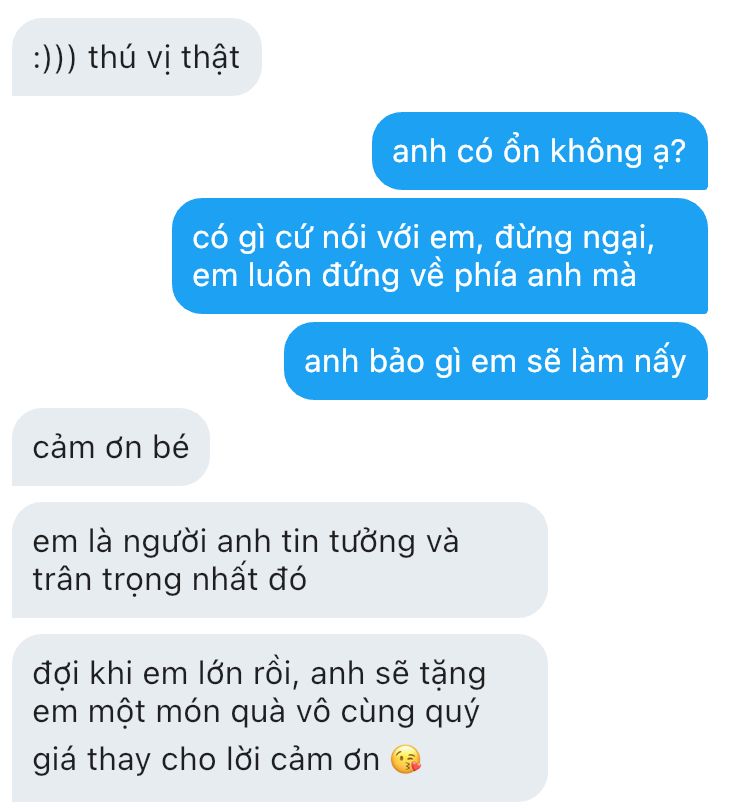The height and width of the screenshot is (810, 732).
Task: Click the line 'đợi khi em lớn rồi, anh sẽ tặng'
Action: [x=259, y=675]
